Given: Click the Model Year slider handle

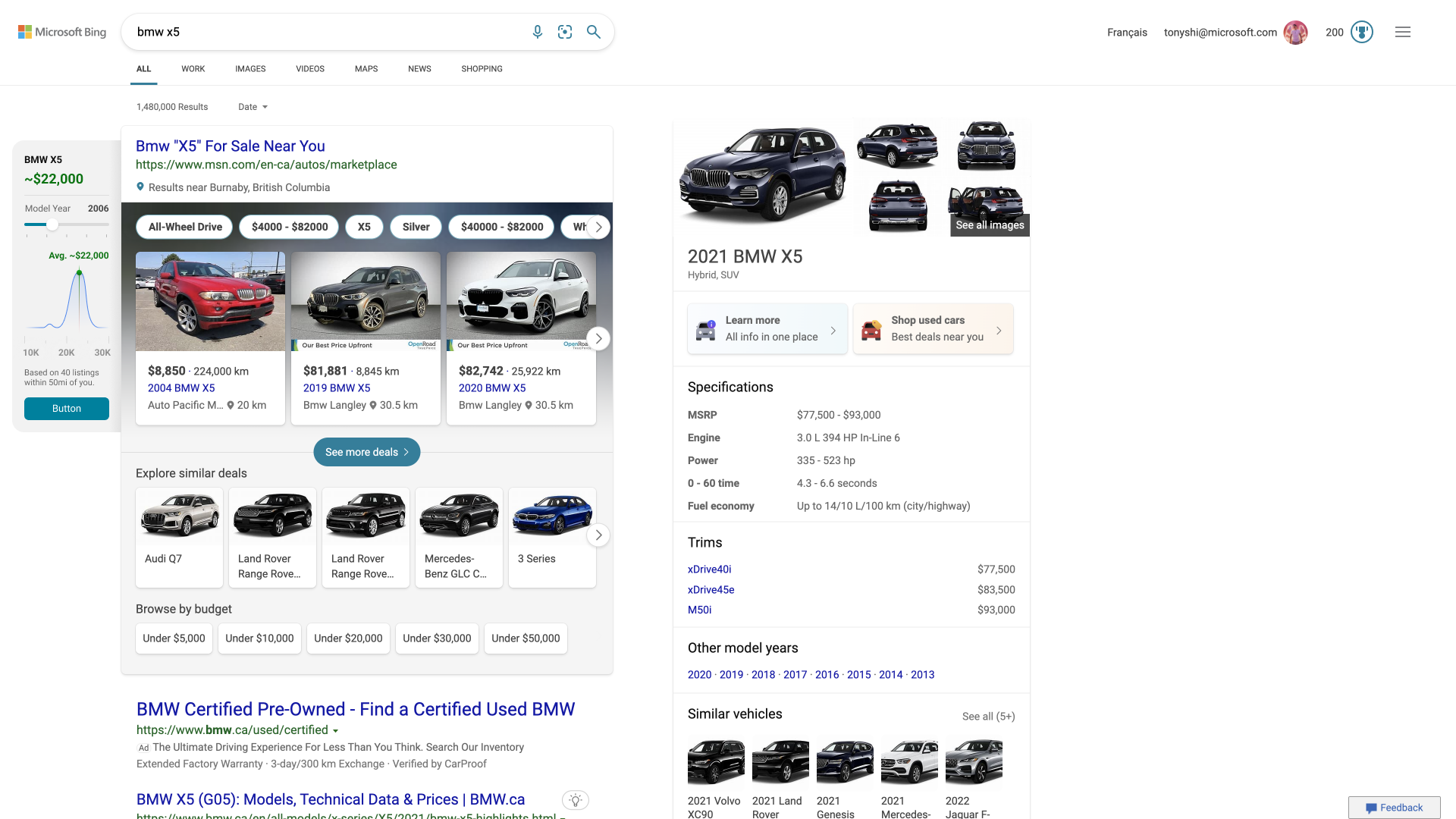Looking at the screenshot, I should point(52,224).
